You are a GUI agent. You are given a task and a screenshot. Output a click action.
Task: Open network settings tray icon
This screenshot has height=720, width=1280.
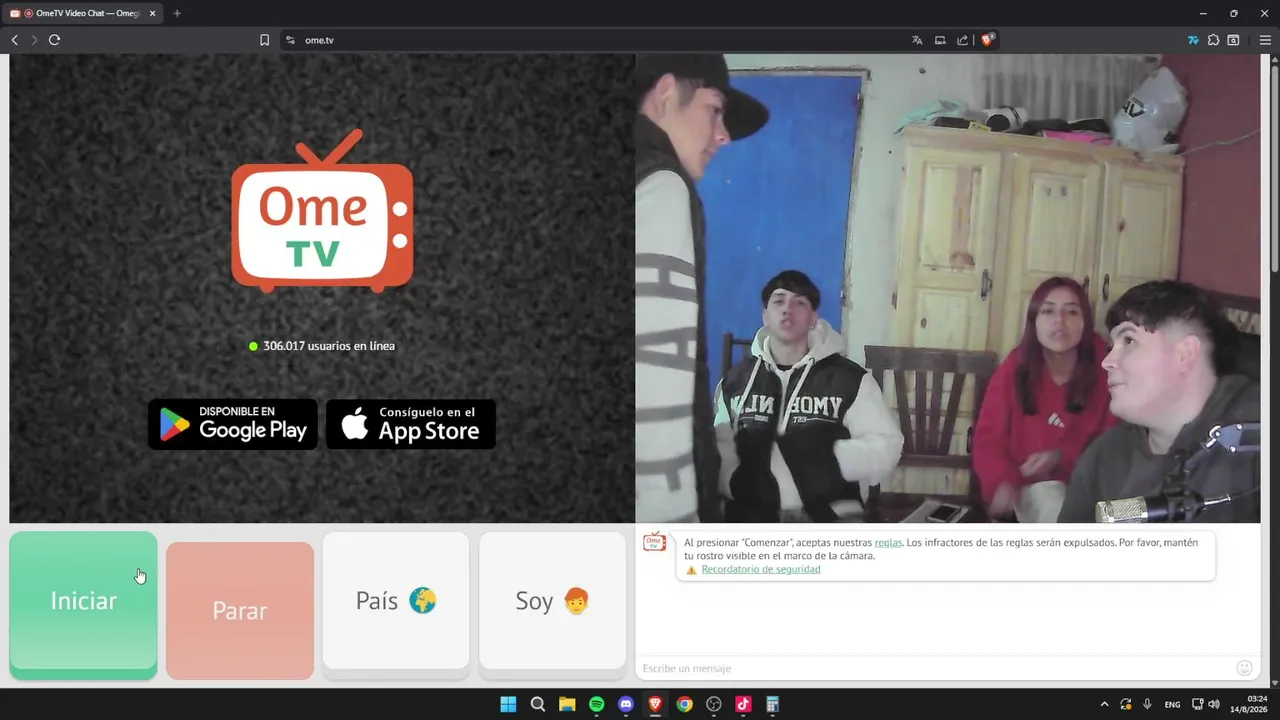[1198, 704]
